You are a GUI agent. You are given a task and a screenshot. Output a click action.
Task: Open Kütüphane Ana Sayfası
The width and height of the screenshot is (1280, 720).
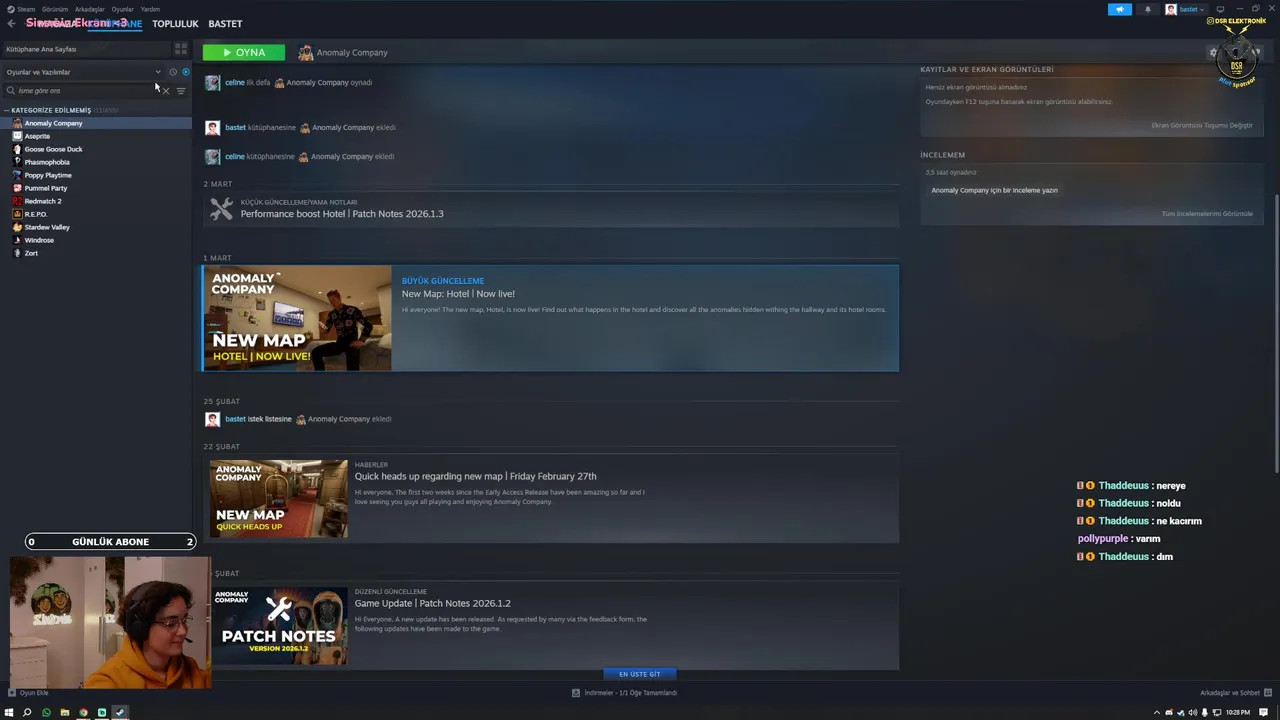point(86,49)
